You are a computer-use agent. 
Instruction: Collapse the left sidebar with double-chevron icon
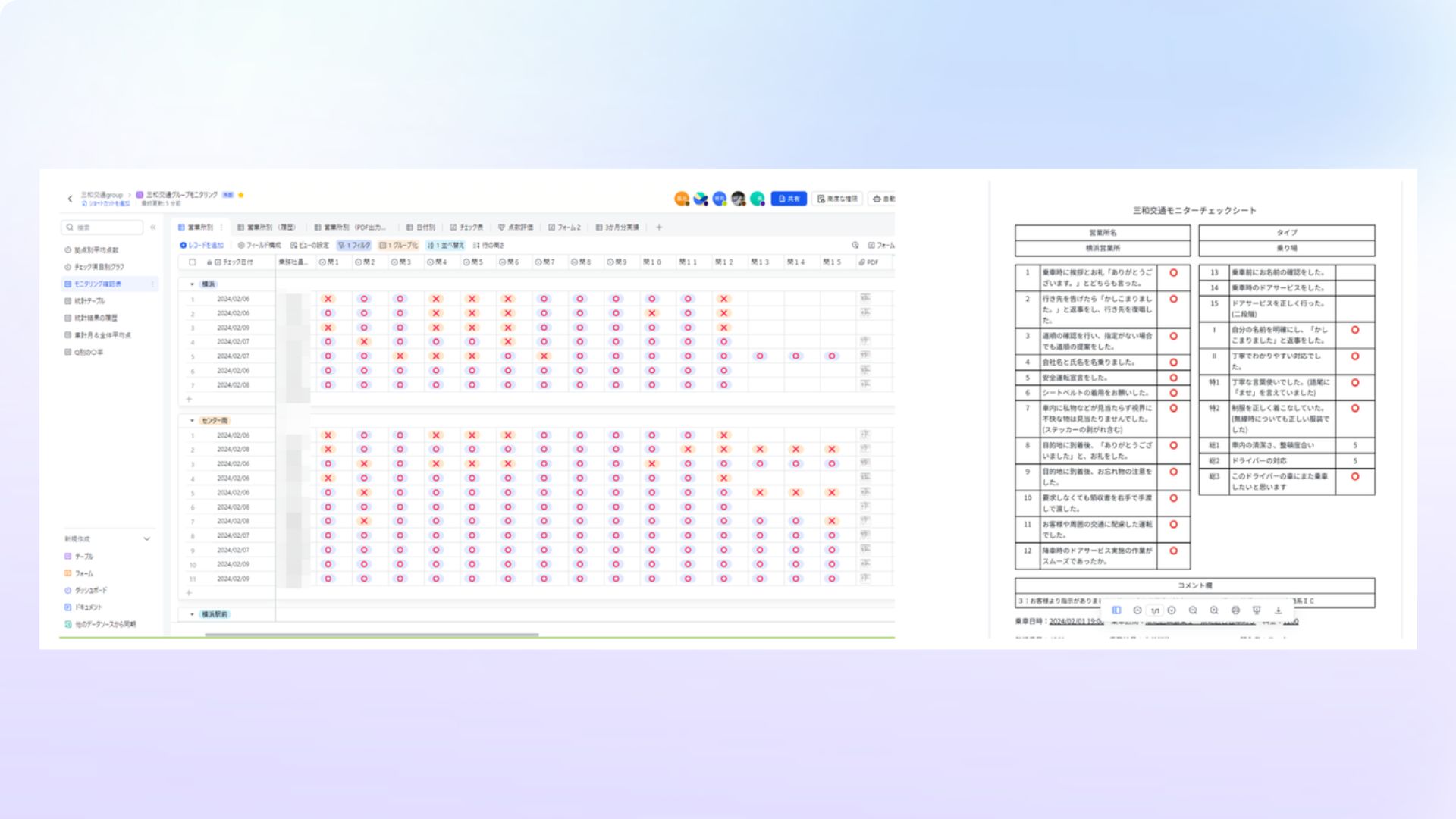tap(153, 227)
